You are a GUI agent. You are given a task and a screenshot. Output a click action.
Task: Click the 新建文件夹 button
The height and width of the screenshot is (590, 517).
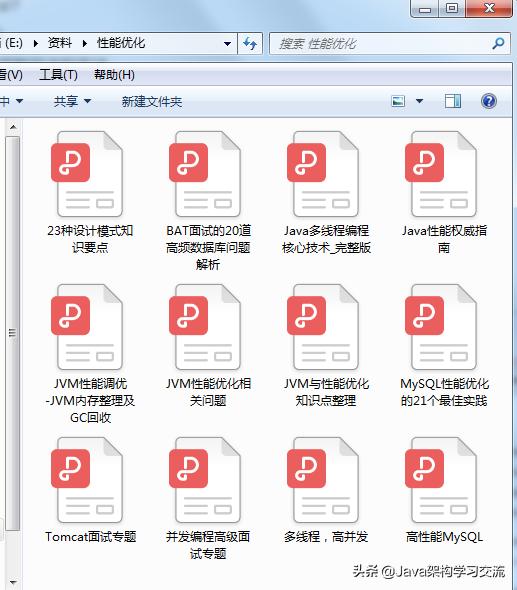tap(152, 102)
